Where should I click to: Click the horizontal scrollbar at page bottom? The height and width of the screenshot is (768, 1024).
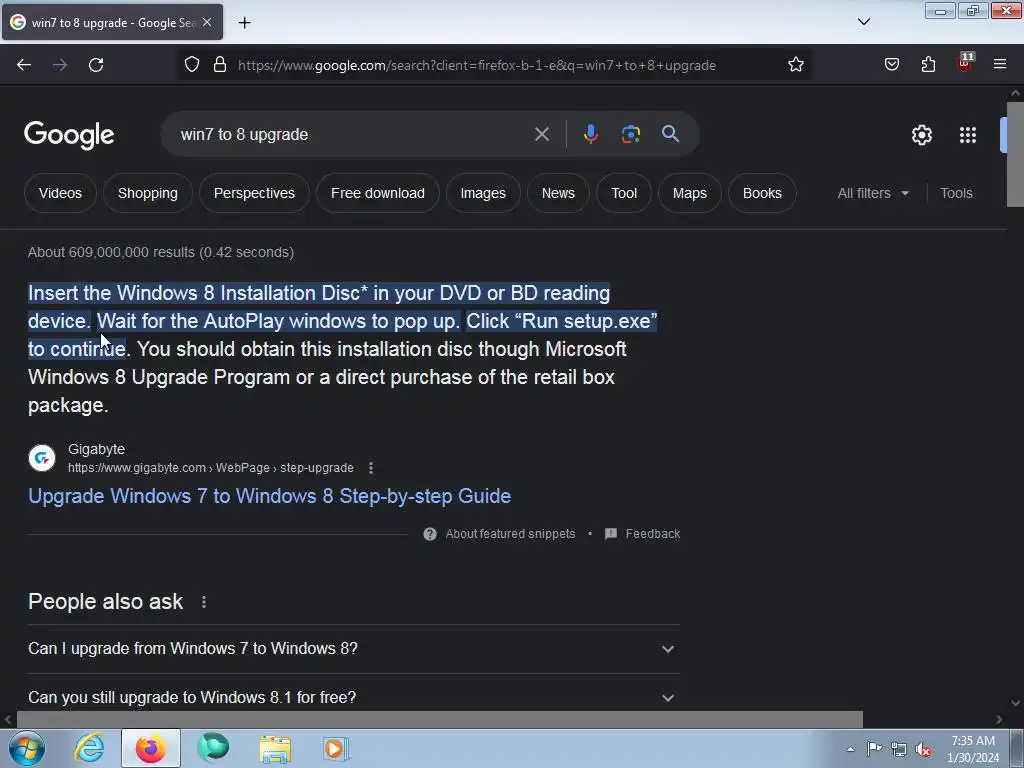[x=440, y=720]
